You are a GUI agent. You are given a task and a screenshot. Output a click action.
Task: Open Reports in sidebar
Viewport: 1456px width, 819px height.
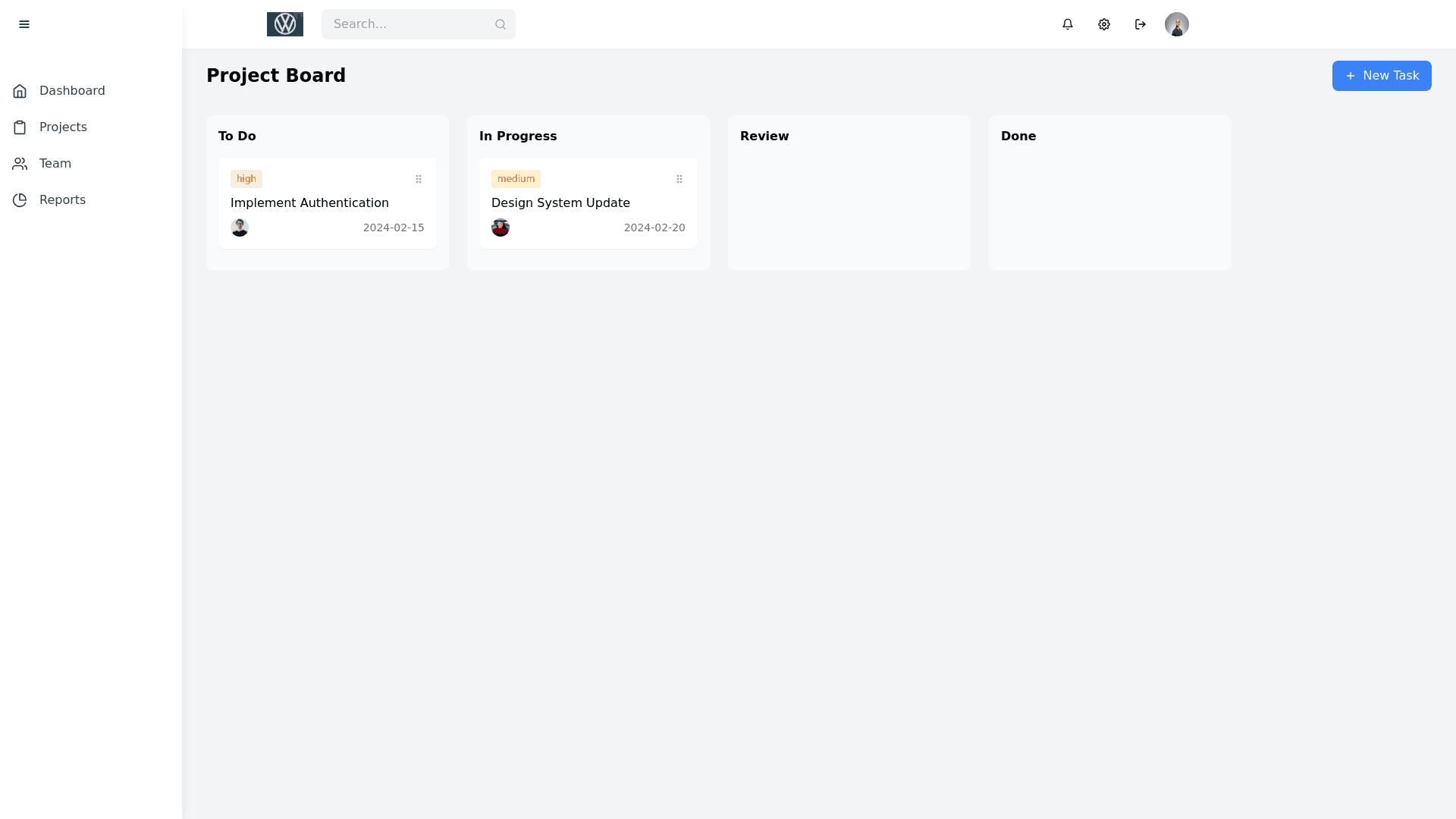point(62,200)
